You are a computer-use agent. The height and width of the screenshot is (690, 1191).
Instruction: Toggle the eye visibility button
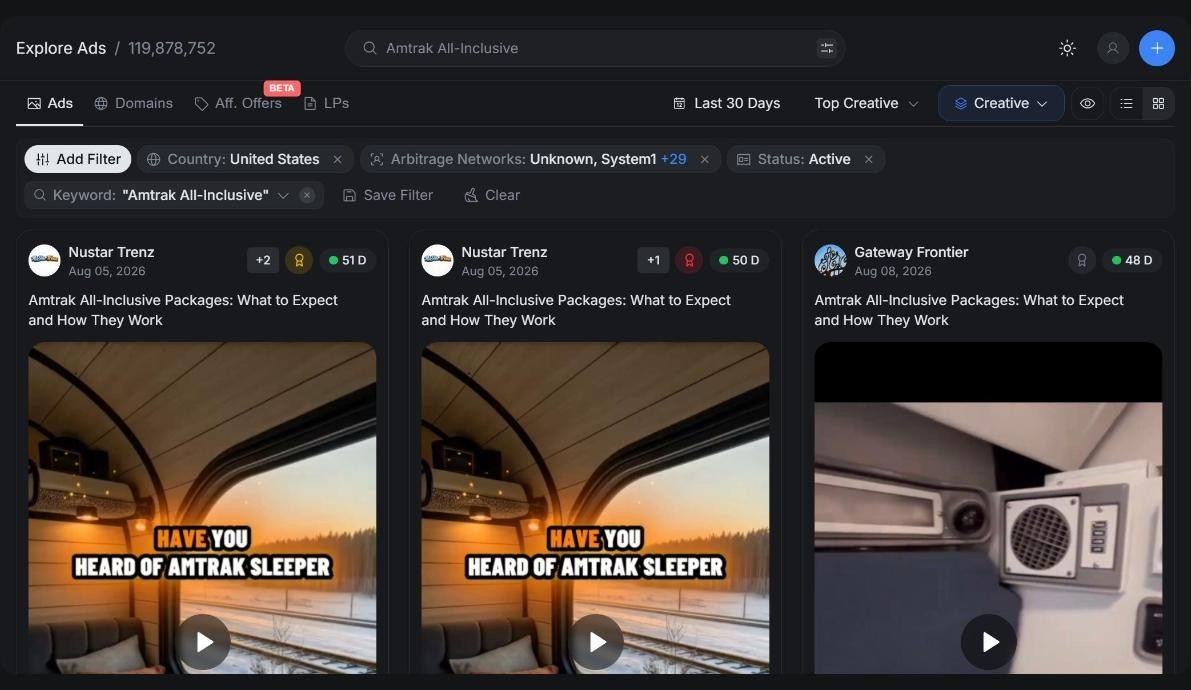(1088, 103)
